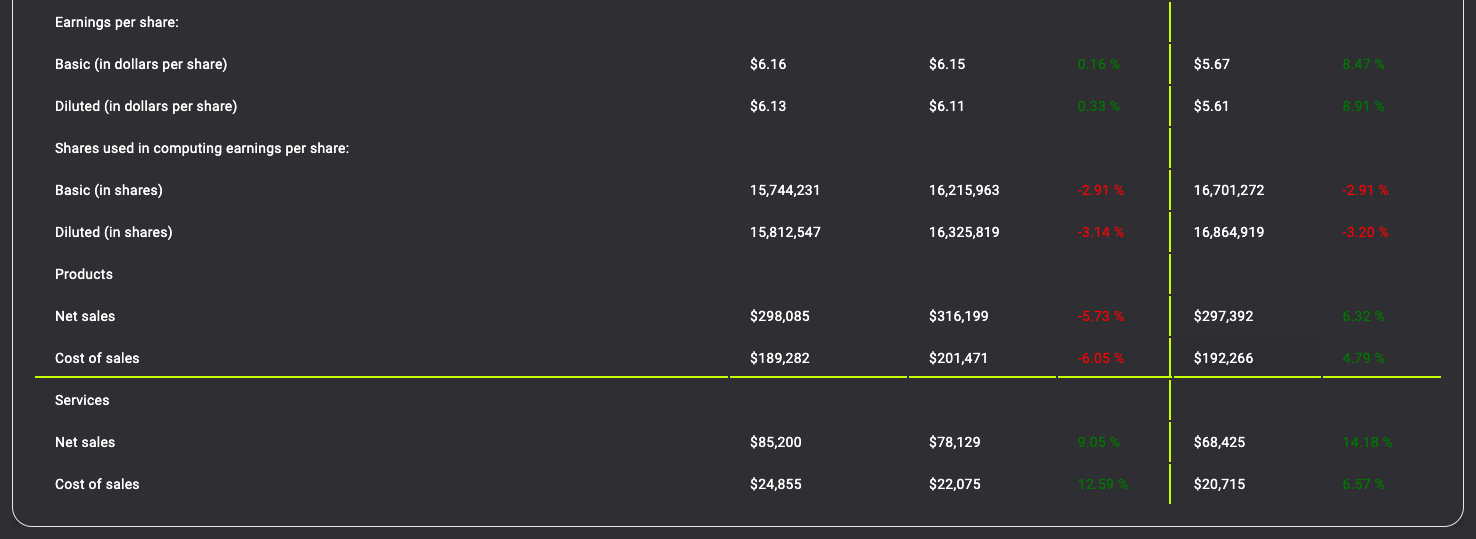Click the highlighted $192,266 cell
This screenshot has width=1476, height=539.
point(1223,358)
